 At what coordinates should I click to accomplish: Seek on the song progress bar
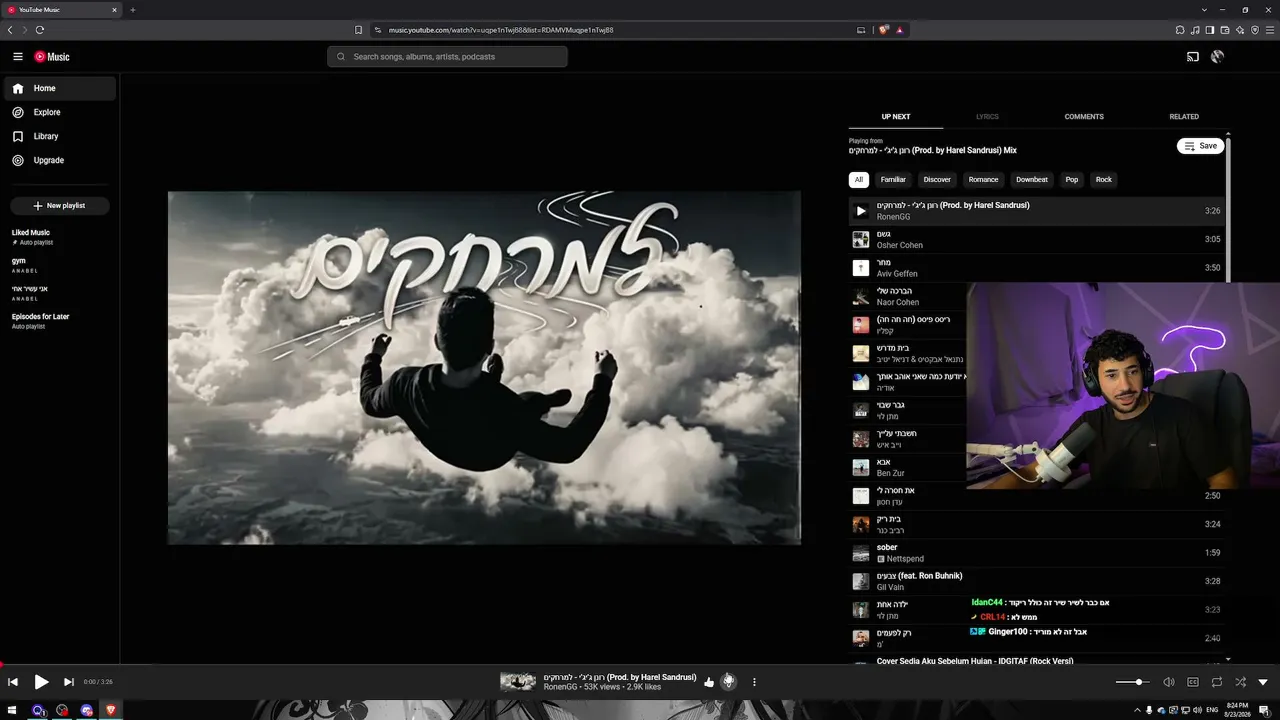point(640,664)
